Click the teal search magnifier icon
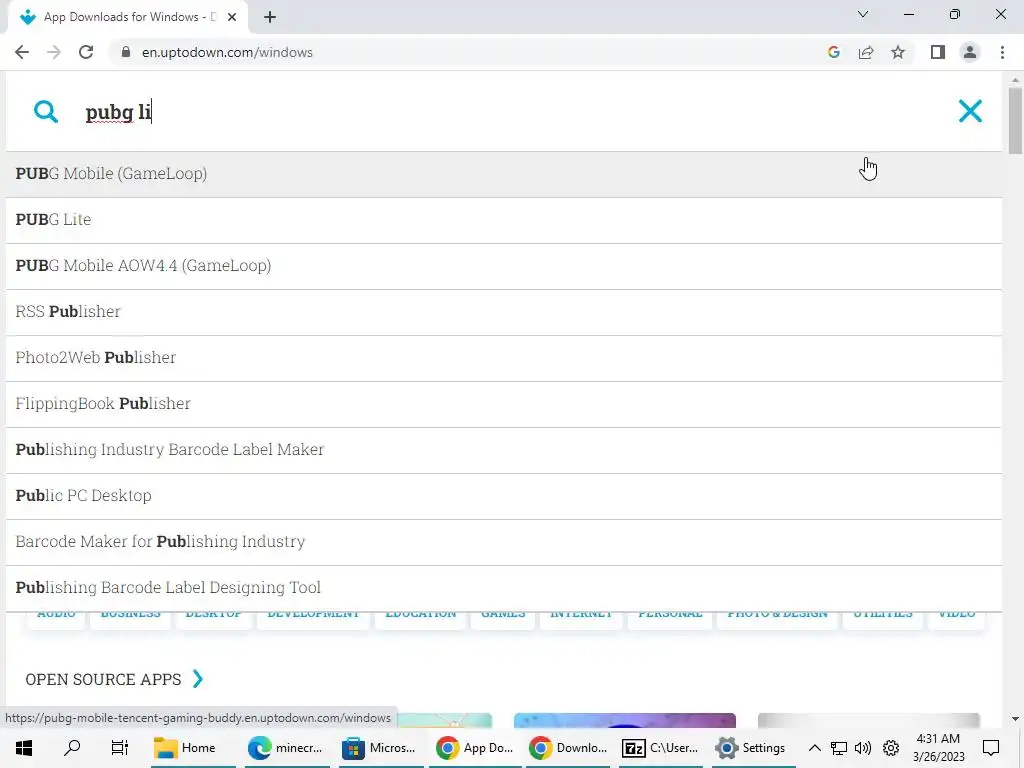The height and width of the screenshot is (768, 1024). point(46,112)
